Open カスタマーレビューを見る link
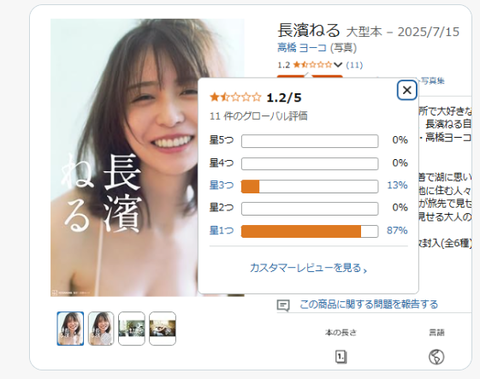The image size is (480, 379). [309, 268]
